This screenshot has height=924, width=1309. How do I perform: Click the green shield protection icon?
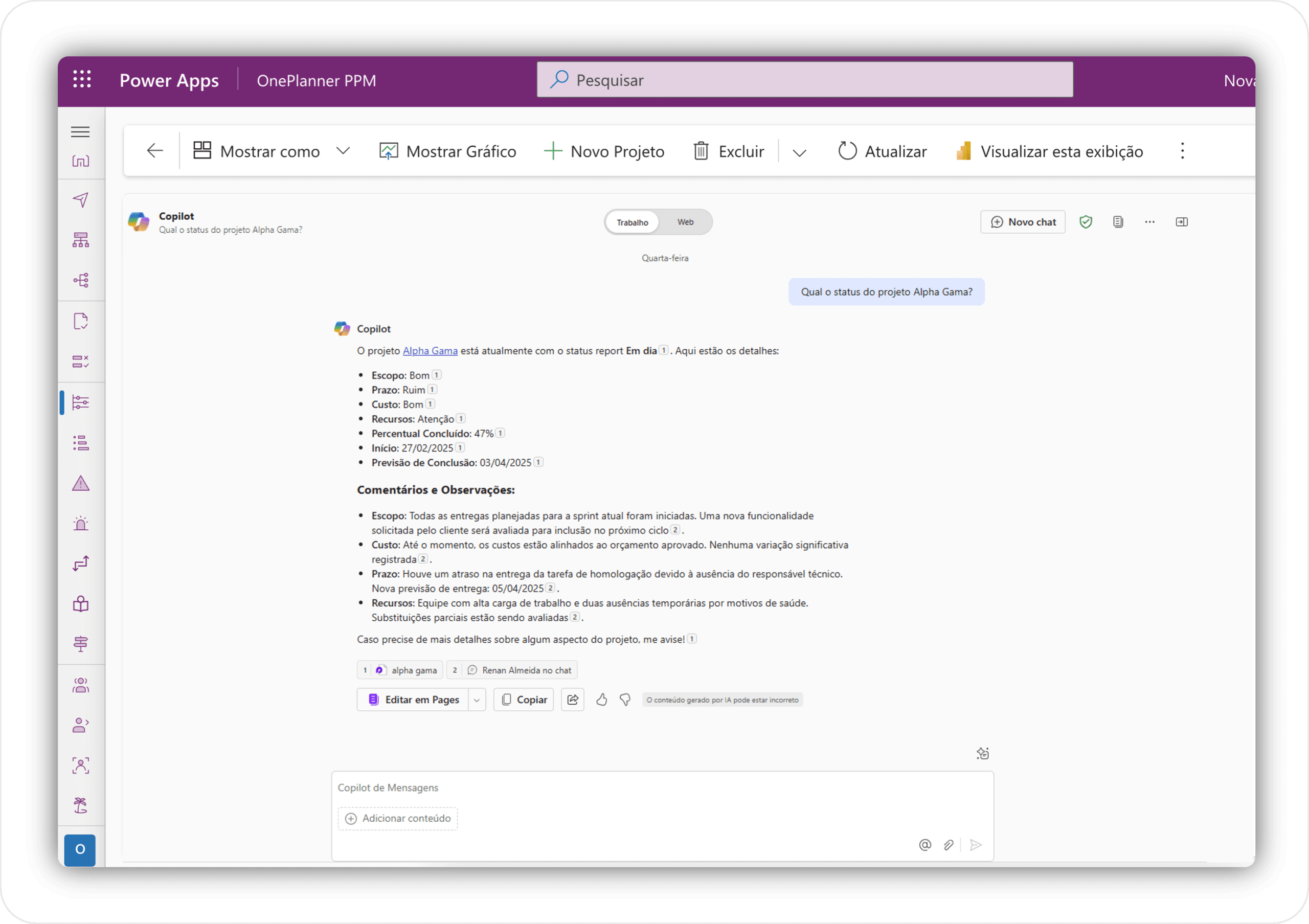pyautogui.click(x=1086, y=222)
